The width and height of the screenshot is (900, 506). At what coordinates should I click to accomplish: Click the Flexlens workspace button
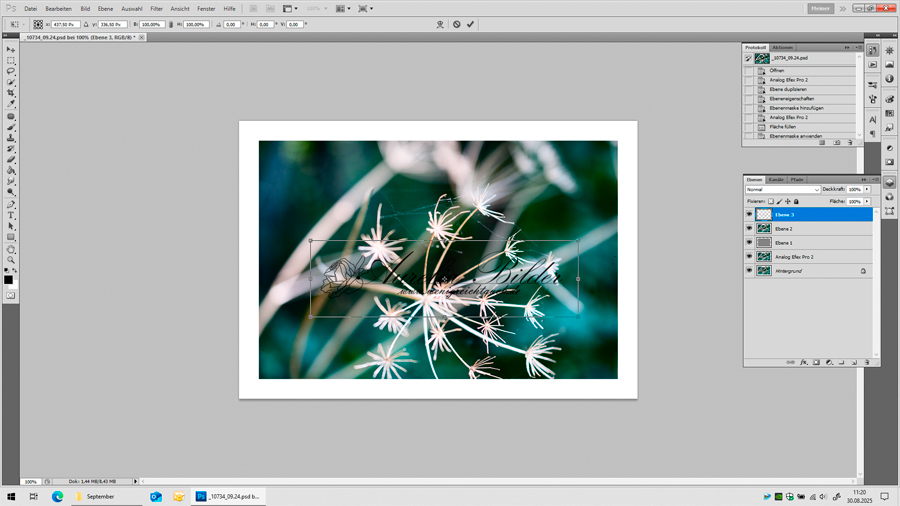820,8
